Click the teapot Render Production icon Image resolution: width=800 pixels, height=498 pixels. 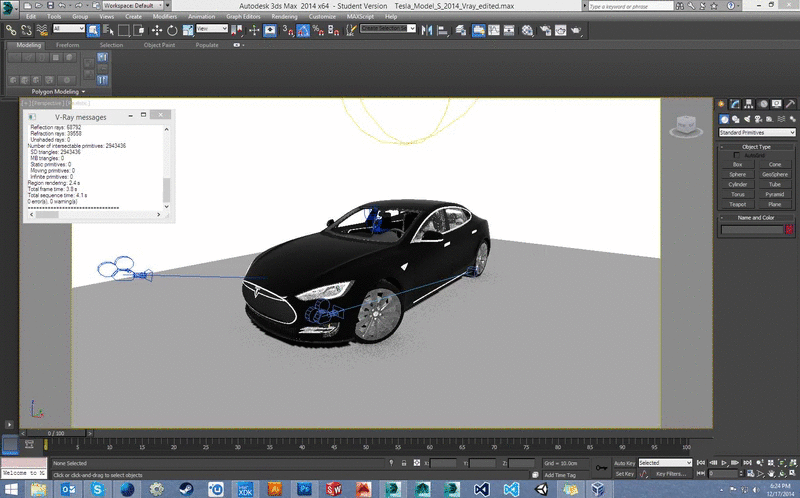tap(577, 30)
